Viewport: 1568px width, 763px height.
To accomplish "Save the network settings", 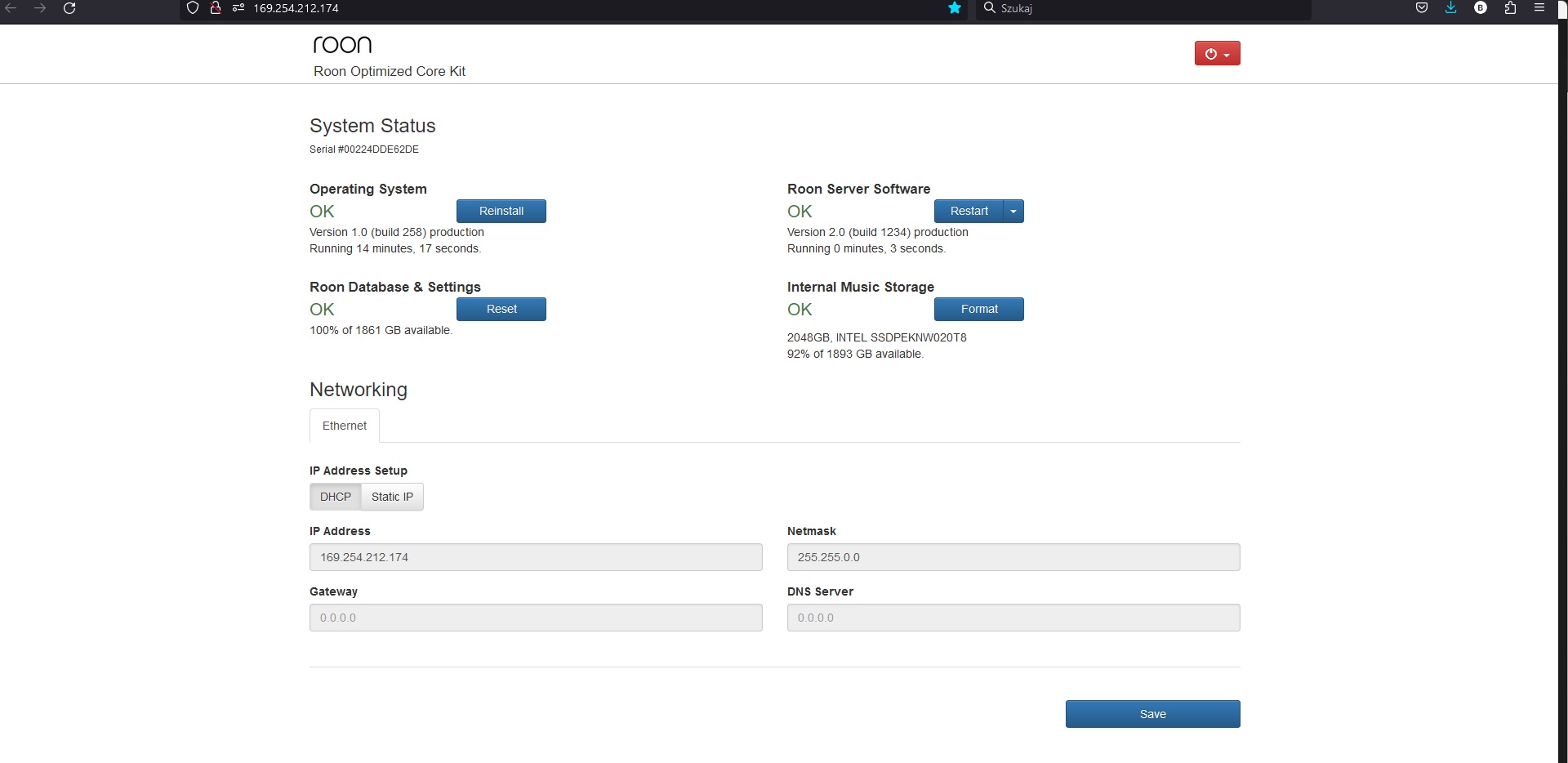I will click(x=1153, y=714).
